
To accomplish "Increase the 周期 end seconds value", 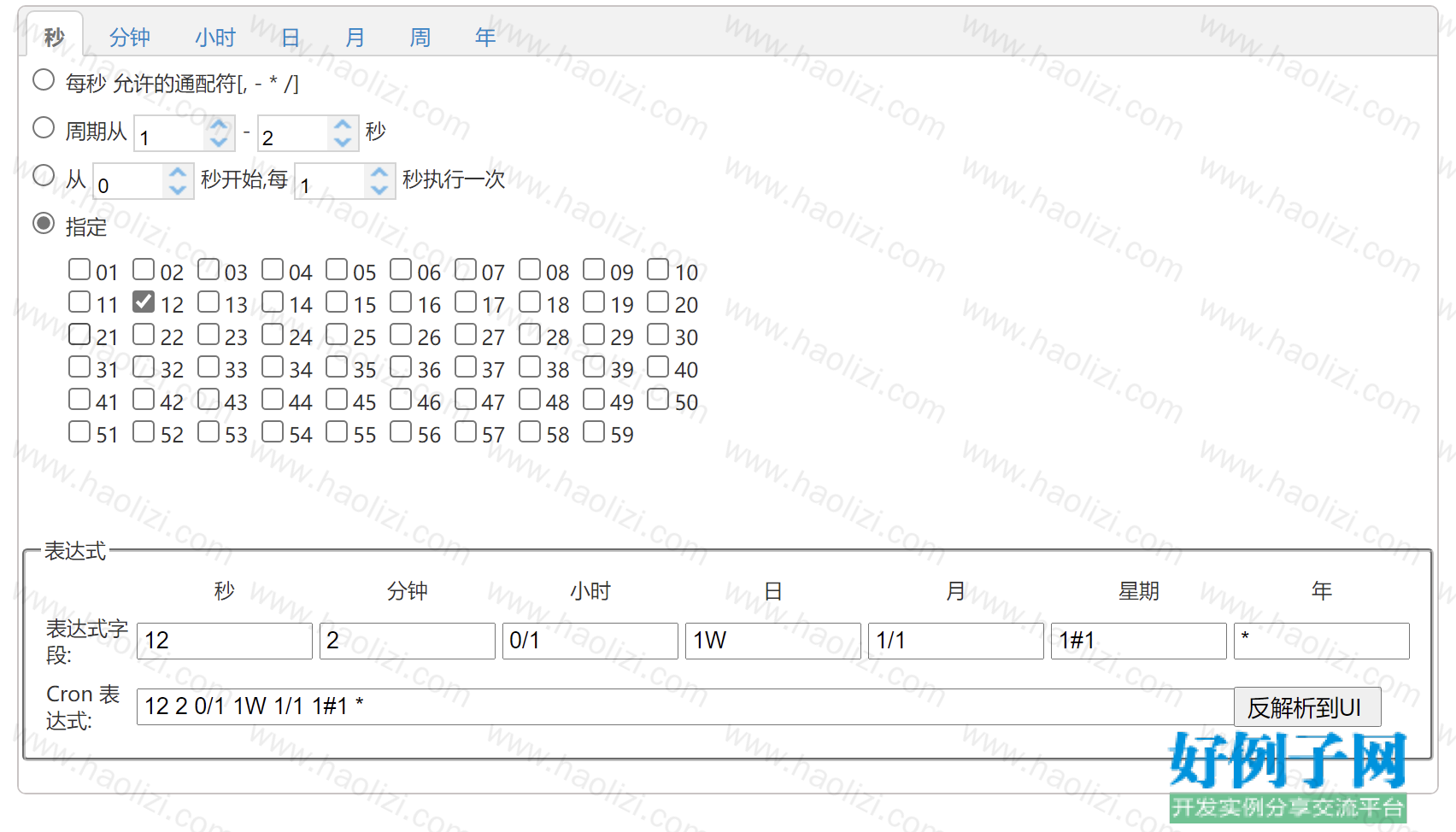I will click(x=343, y=125).
